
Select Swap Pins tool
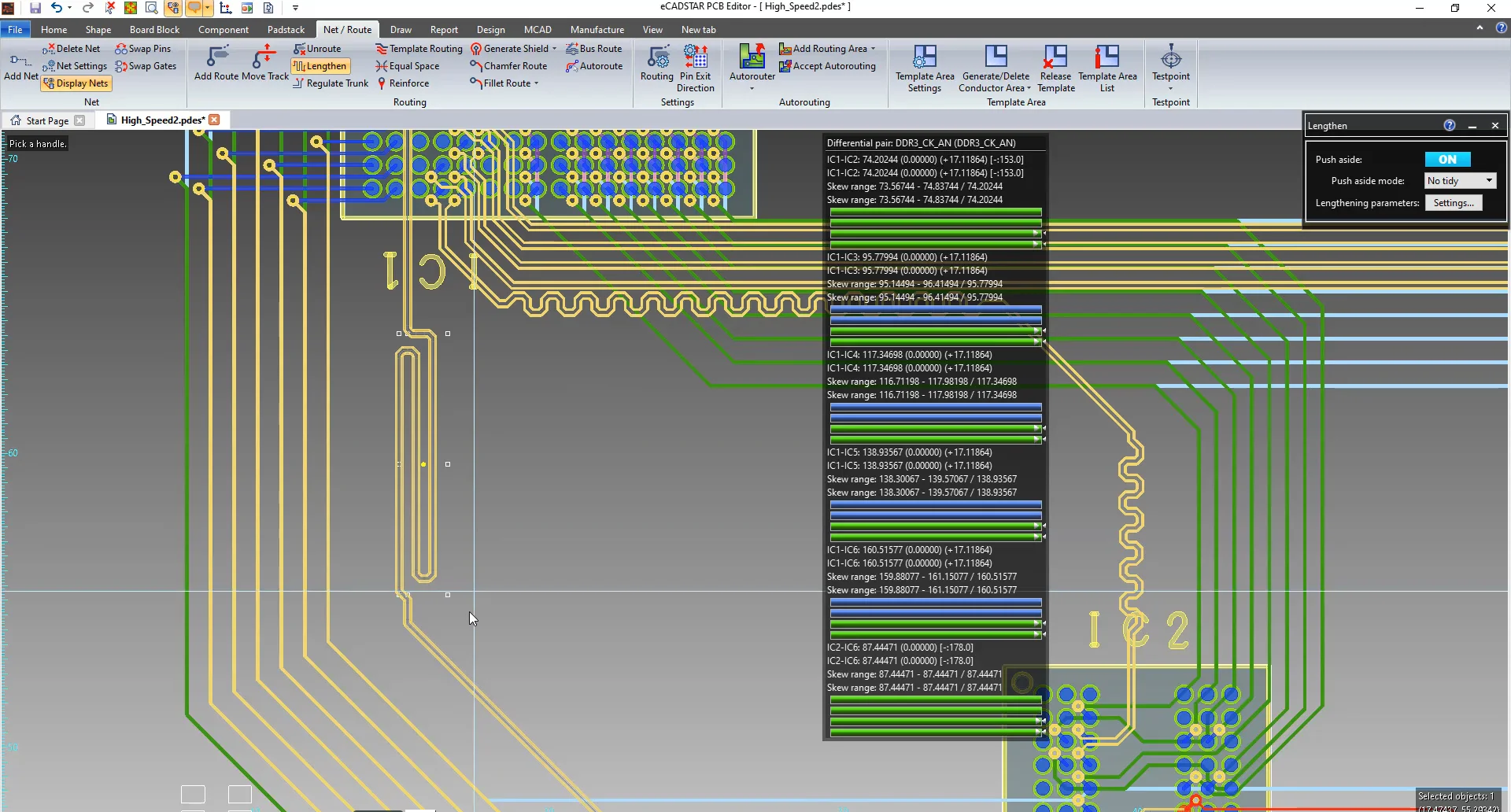click(143, 49)
